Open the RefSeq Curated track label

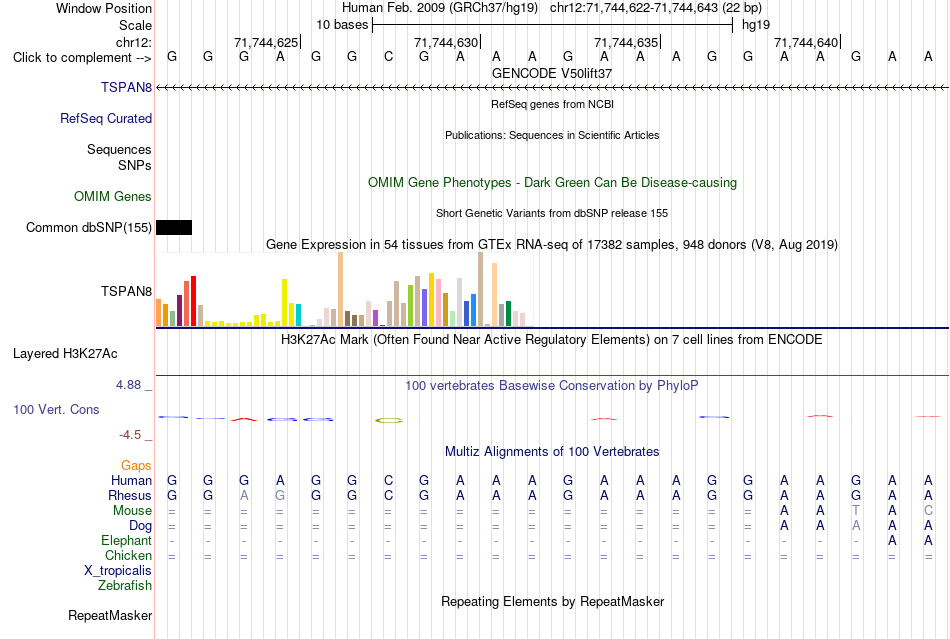point(105,118)
